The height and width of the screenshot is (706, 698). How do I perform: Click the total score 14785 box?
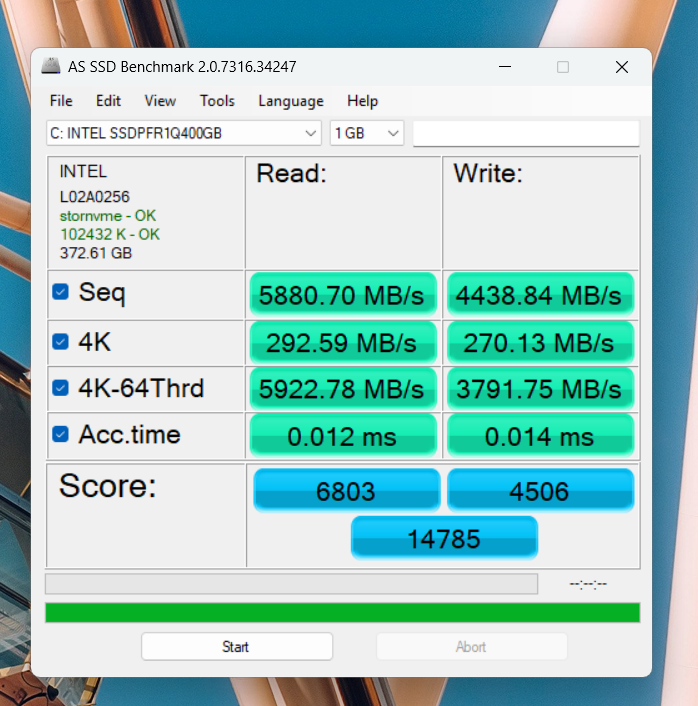444,539
